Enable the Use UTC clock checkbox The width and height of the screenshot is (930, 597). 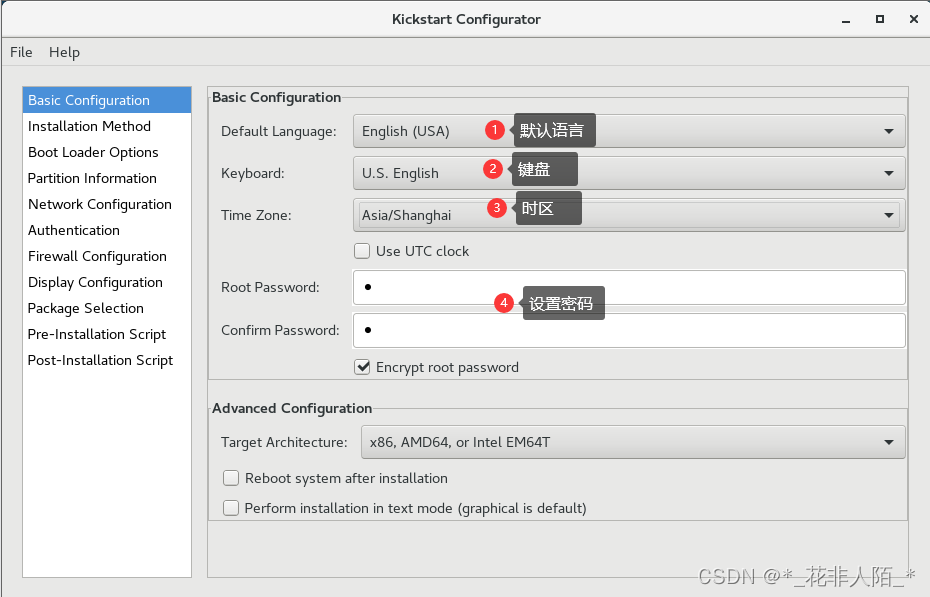click(x=362, y=251)
